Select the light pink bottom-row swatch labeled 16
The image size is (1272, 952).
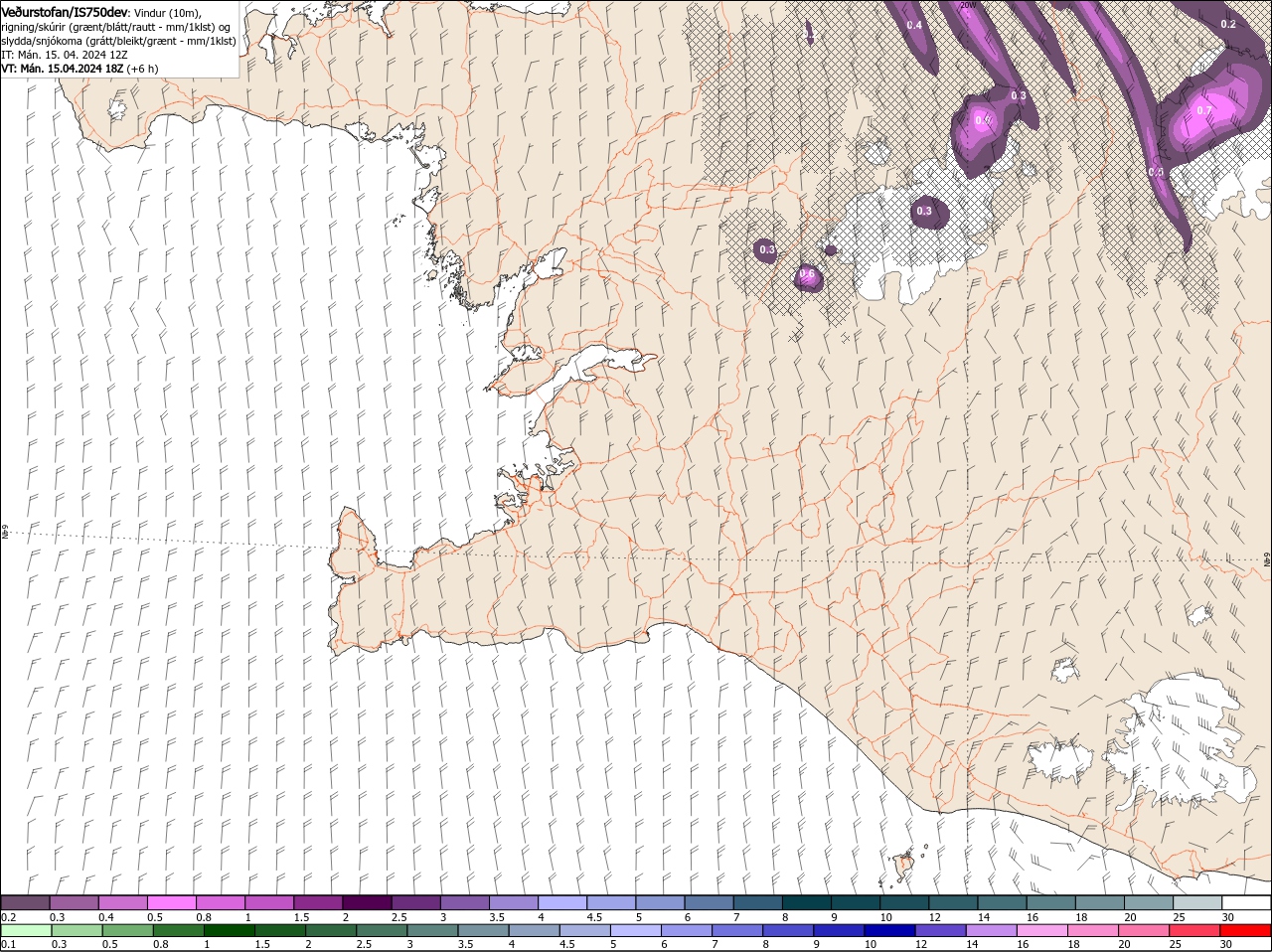pyautogui.click(x=1043, y=930)
